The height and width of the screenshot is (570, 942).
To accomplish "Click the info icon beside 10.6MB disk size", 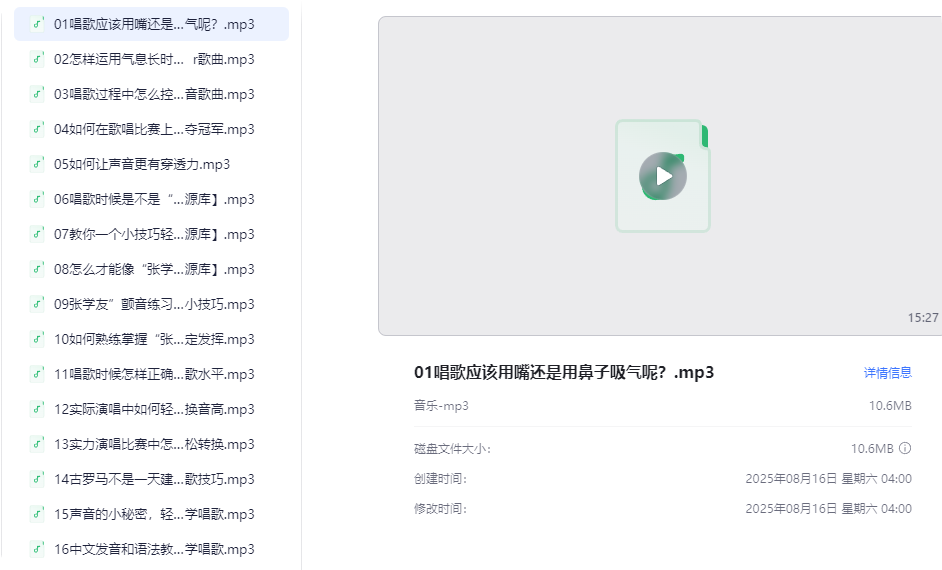I will 905,448.
